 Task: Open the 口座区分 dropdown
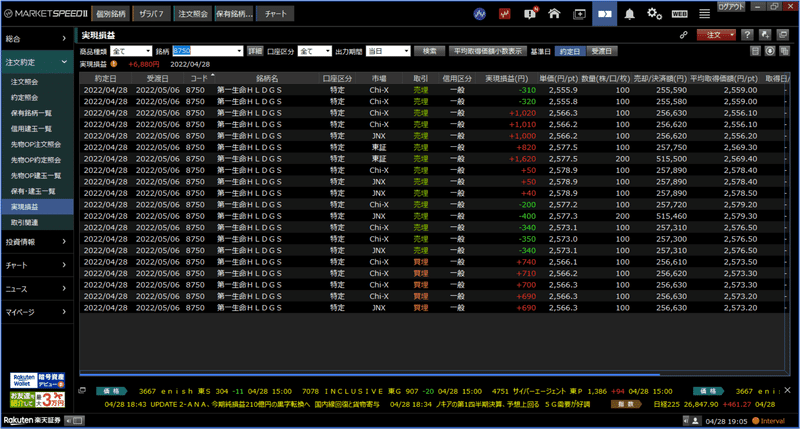pos(314,52)
